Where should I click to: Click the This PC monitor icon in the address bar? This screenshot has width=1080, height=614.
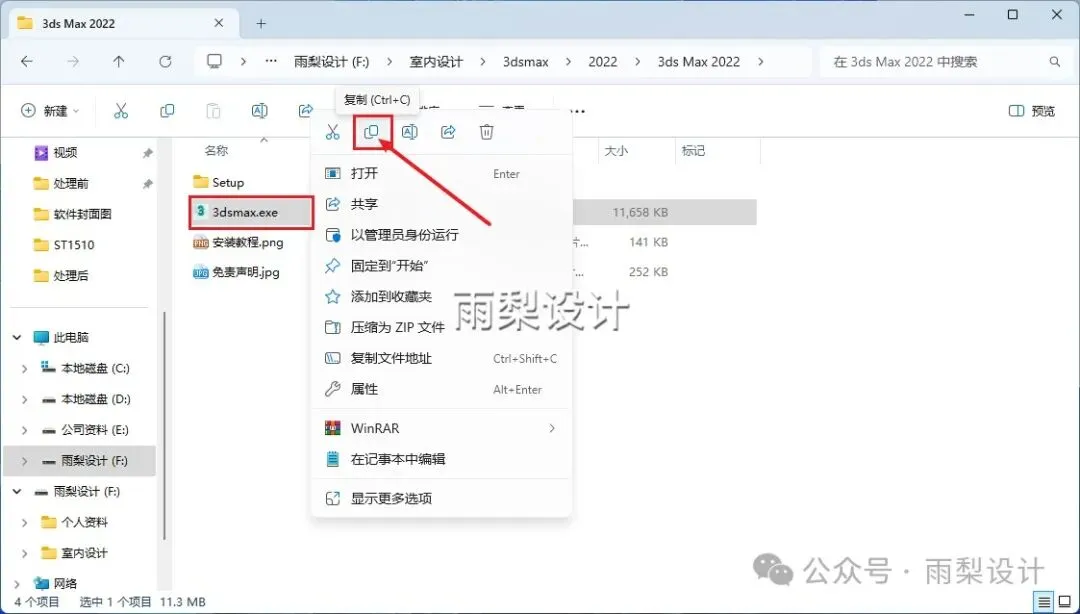(215, 61)
